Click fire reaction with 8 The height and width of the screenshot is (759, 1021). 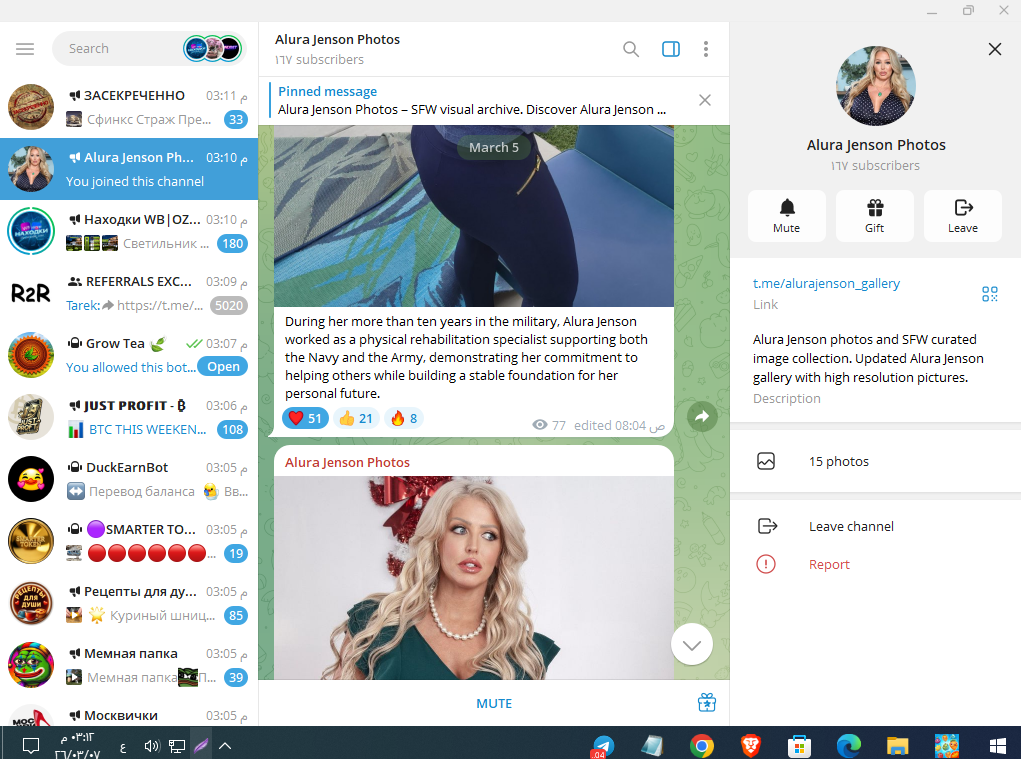click(404, 419)
